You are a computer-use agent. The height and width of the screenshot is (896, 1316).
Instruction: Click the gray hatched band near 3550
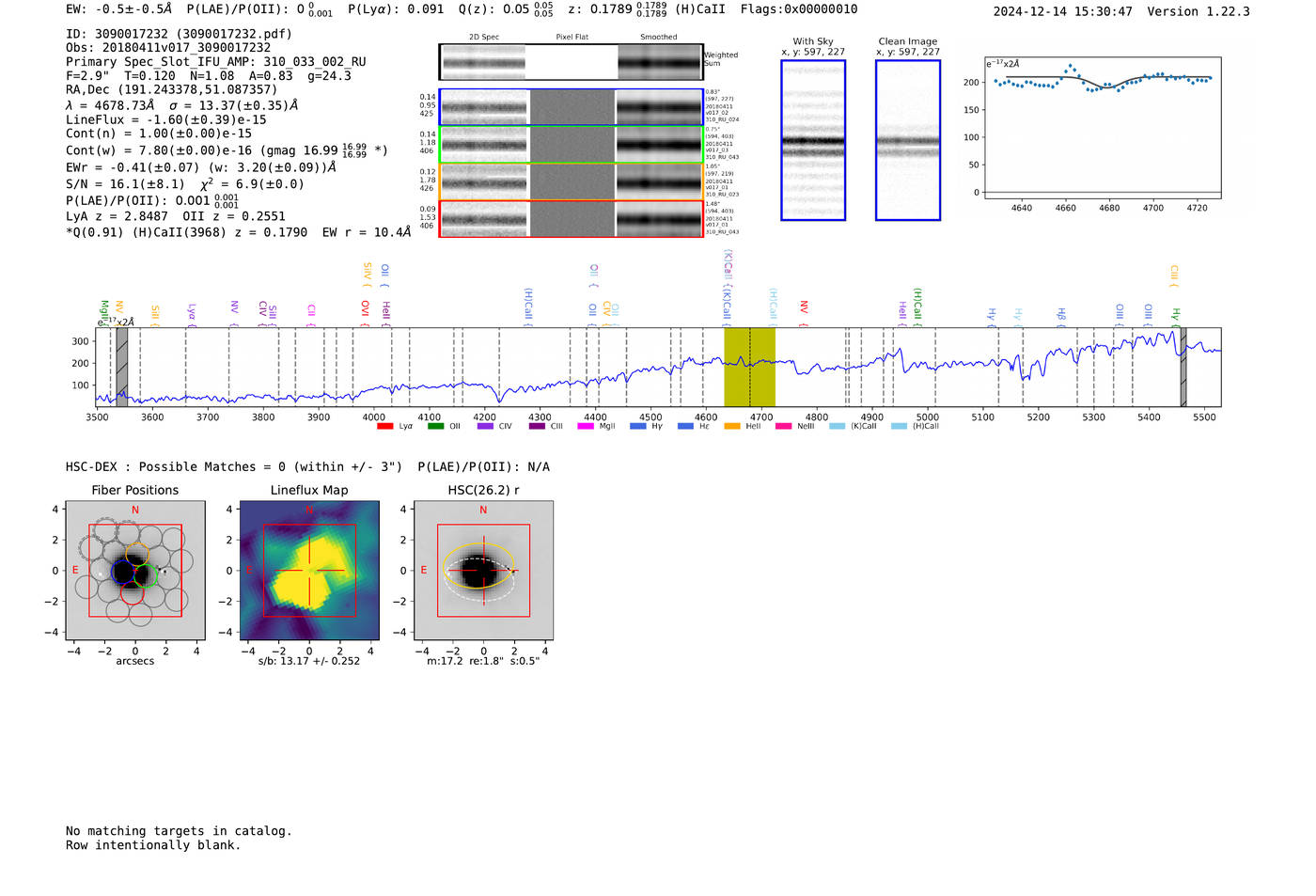[121, 367]
